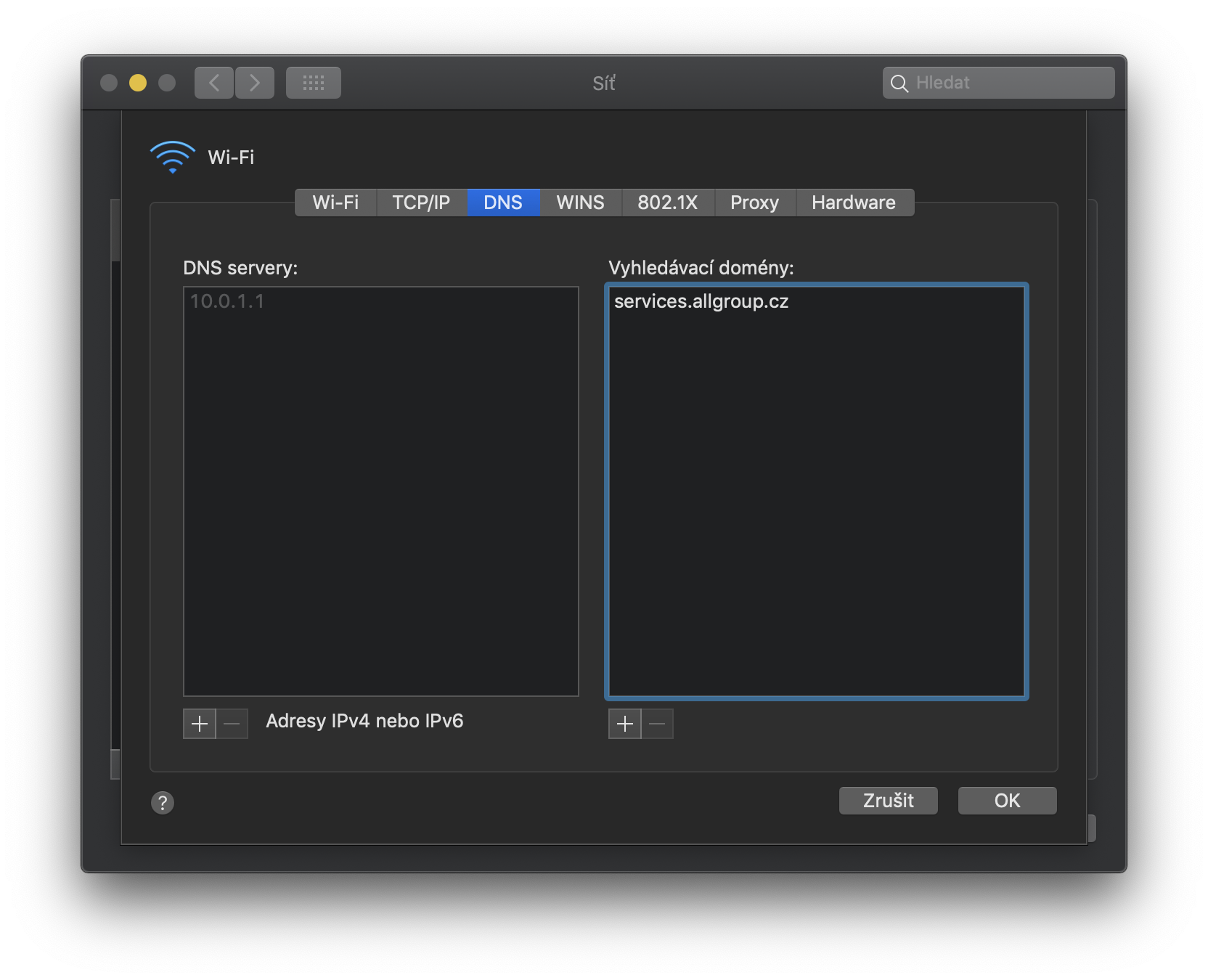Switch to the Wi-Fi tab
This screenshot has width=1208, height=980.
click(x=335, y=203)
